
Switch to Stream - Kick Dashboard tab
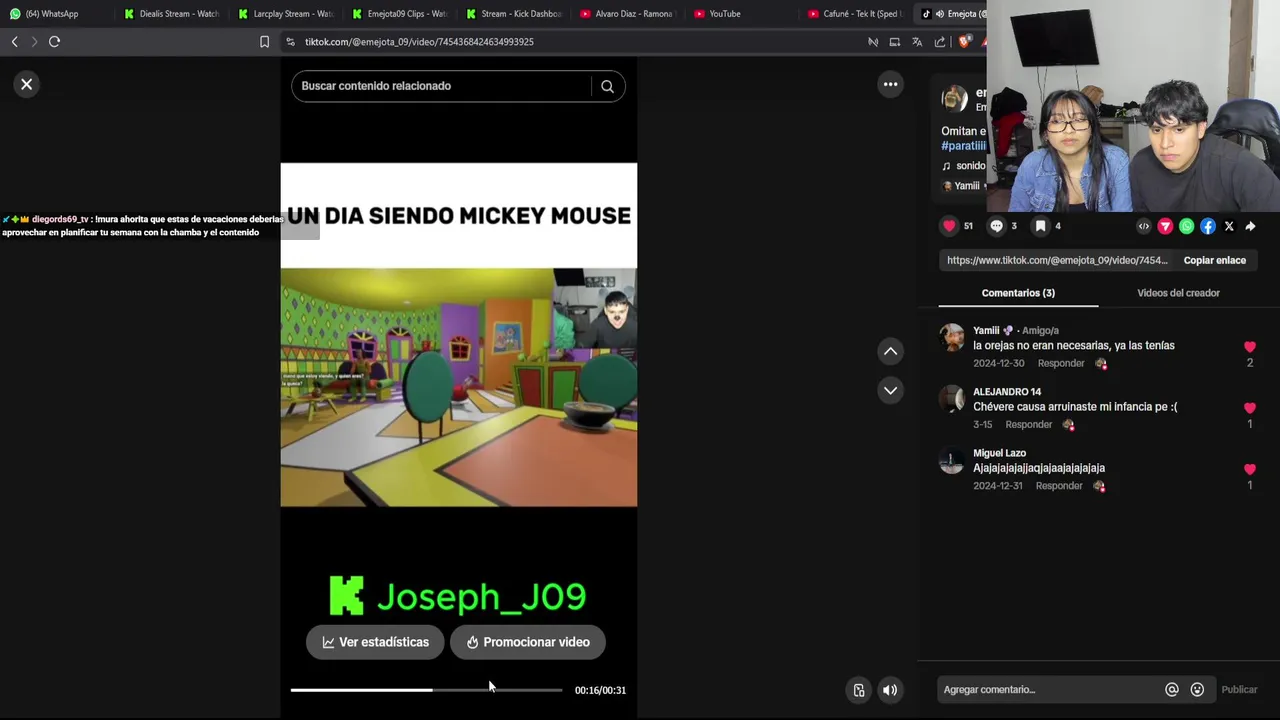513,14
